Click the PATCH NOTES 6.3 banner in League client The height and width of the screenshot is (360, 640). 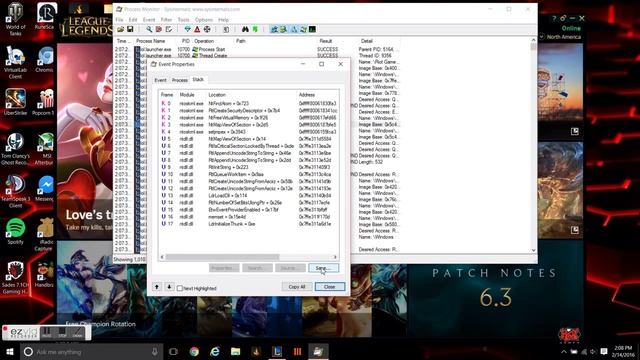(x=495, y=289)
